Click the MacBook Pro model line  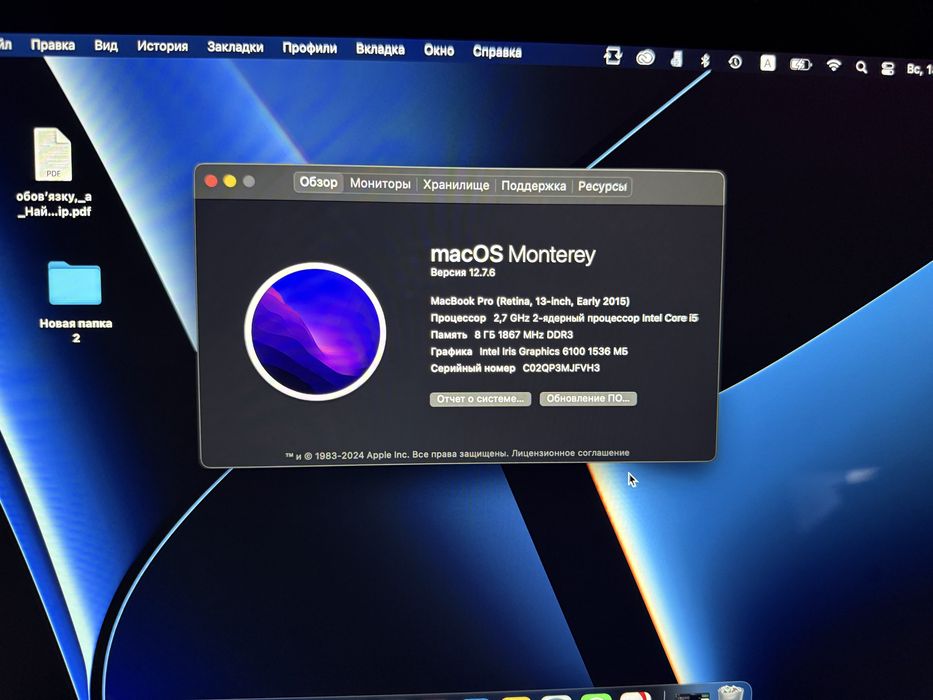[530, 301]
